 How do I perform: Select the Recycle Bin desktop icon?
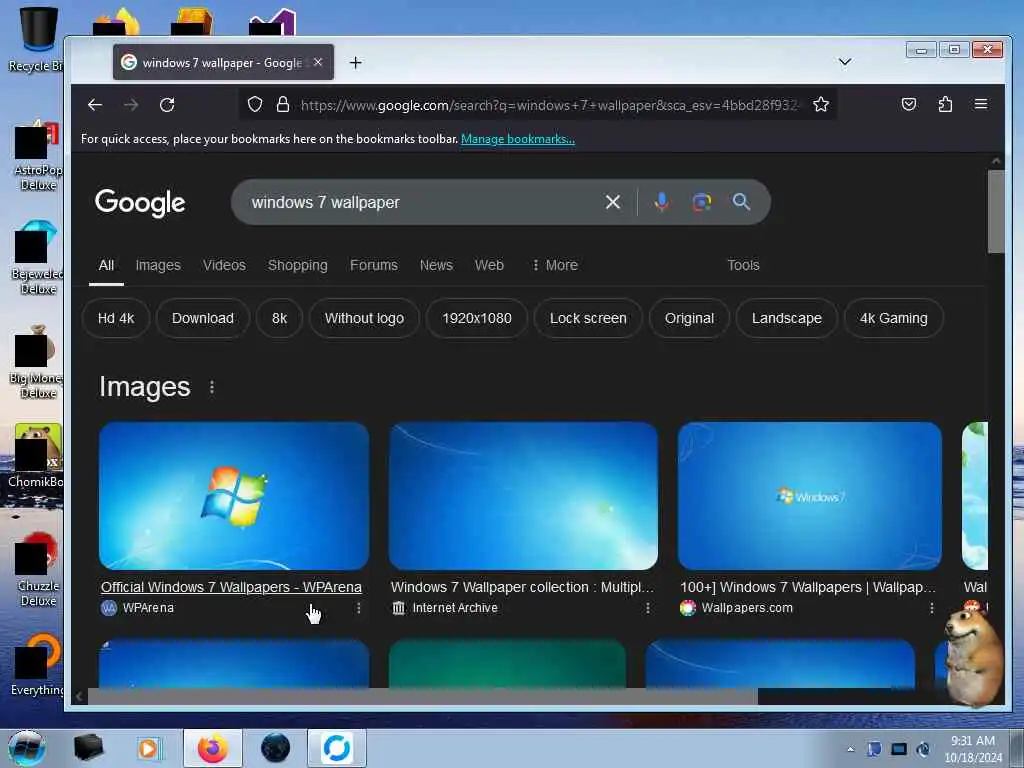36,39
